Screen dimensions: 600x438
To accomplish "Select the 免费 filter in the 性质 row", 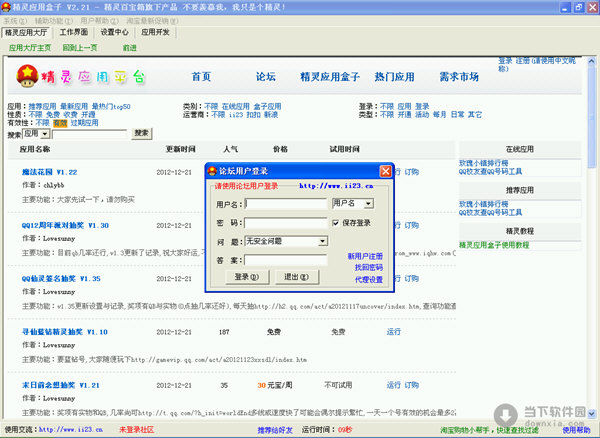I will coord(53,114).
